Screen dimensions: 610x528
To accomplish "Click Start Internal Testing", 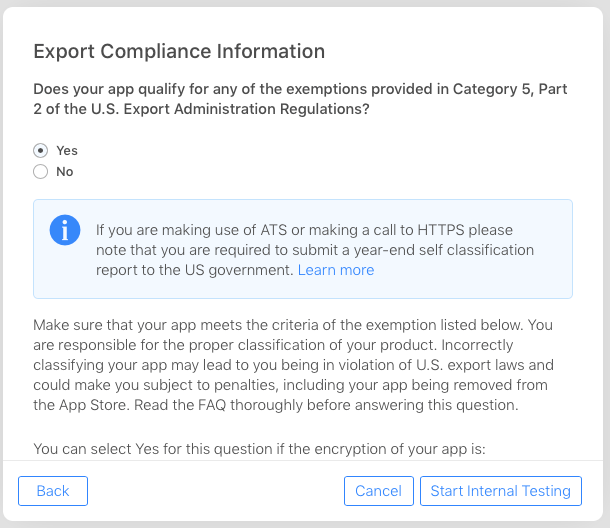I will coord(500,491).
